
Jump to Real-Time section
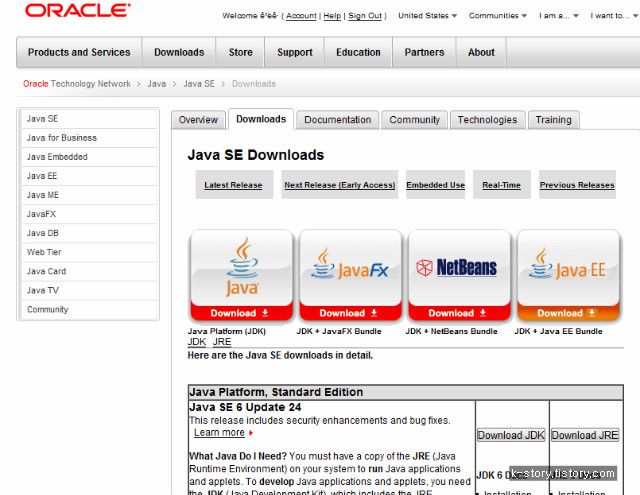[x=502, y=185]
